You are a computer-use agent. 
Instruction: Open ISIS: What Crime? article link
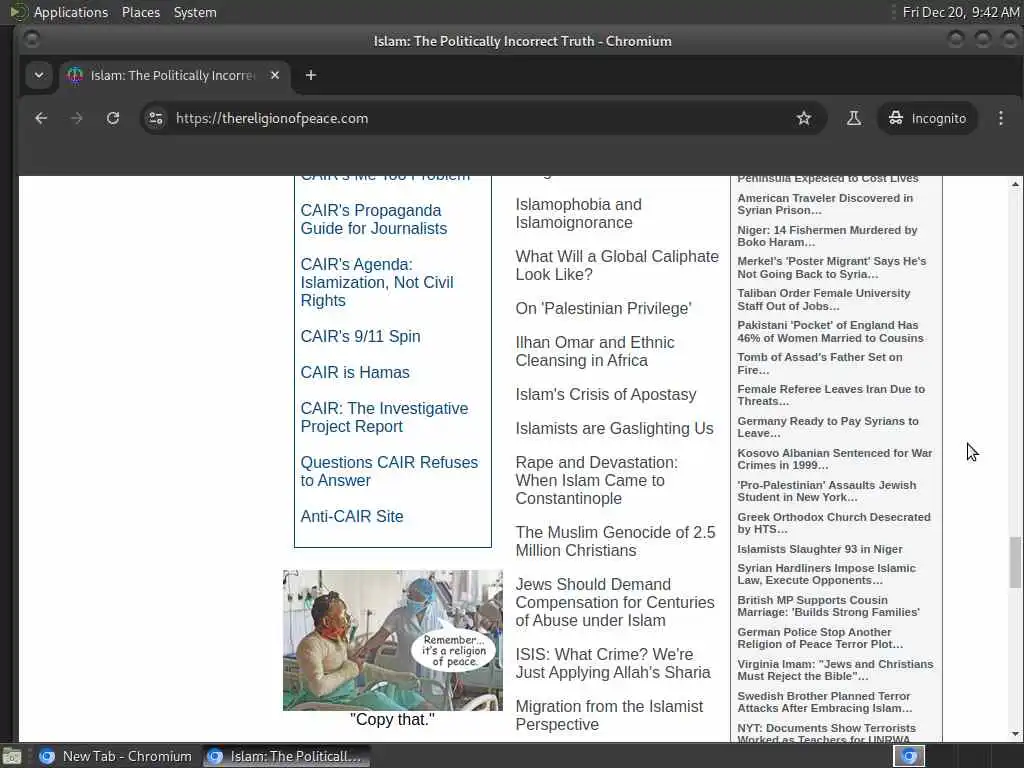tap(613, 664)
